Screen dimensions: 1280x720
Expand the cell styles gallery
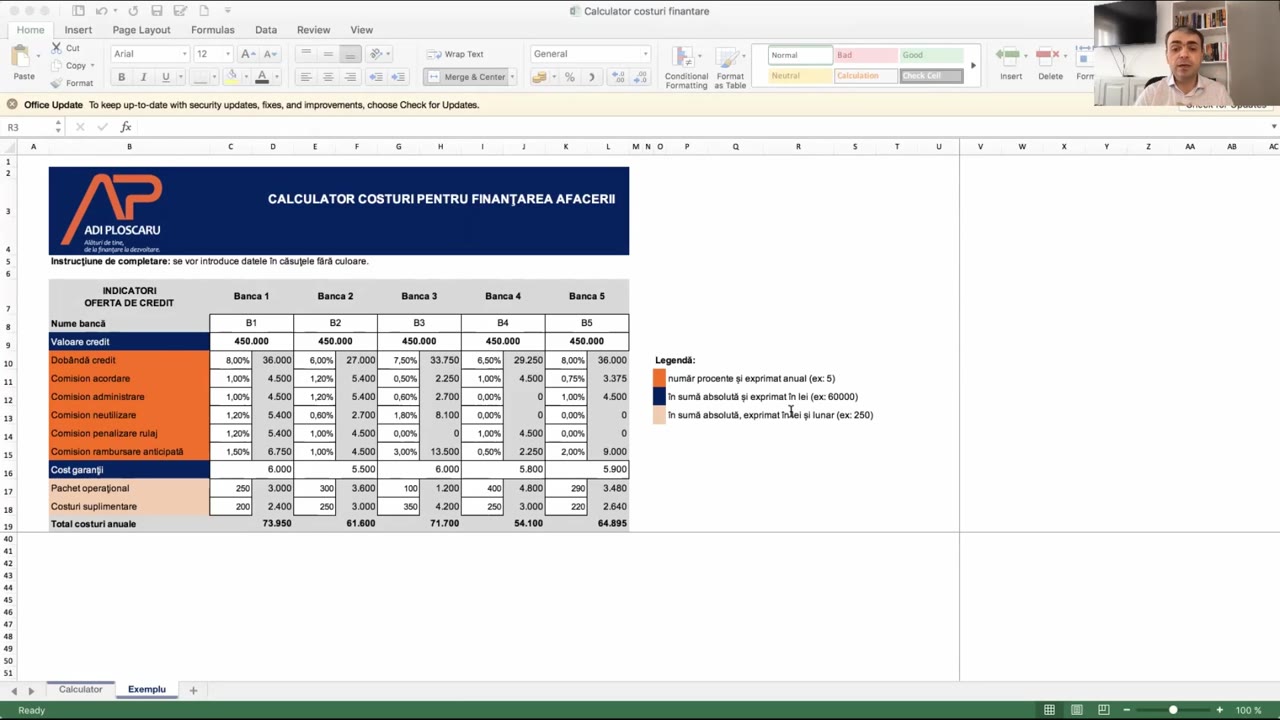pyautogui.click(x=972, y=64)
